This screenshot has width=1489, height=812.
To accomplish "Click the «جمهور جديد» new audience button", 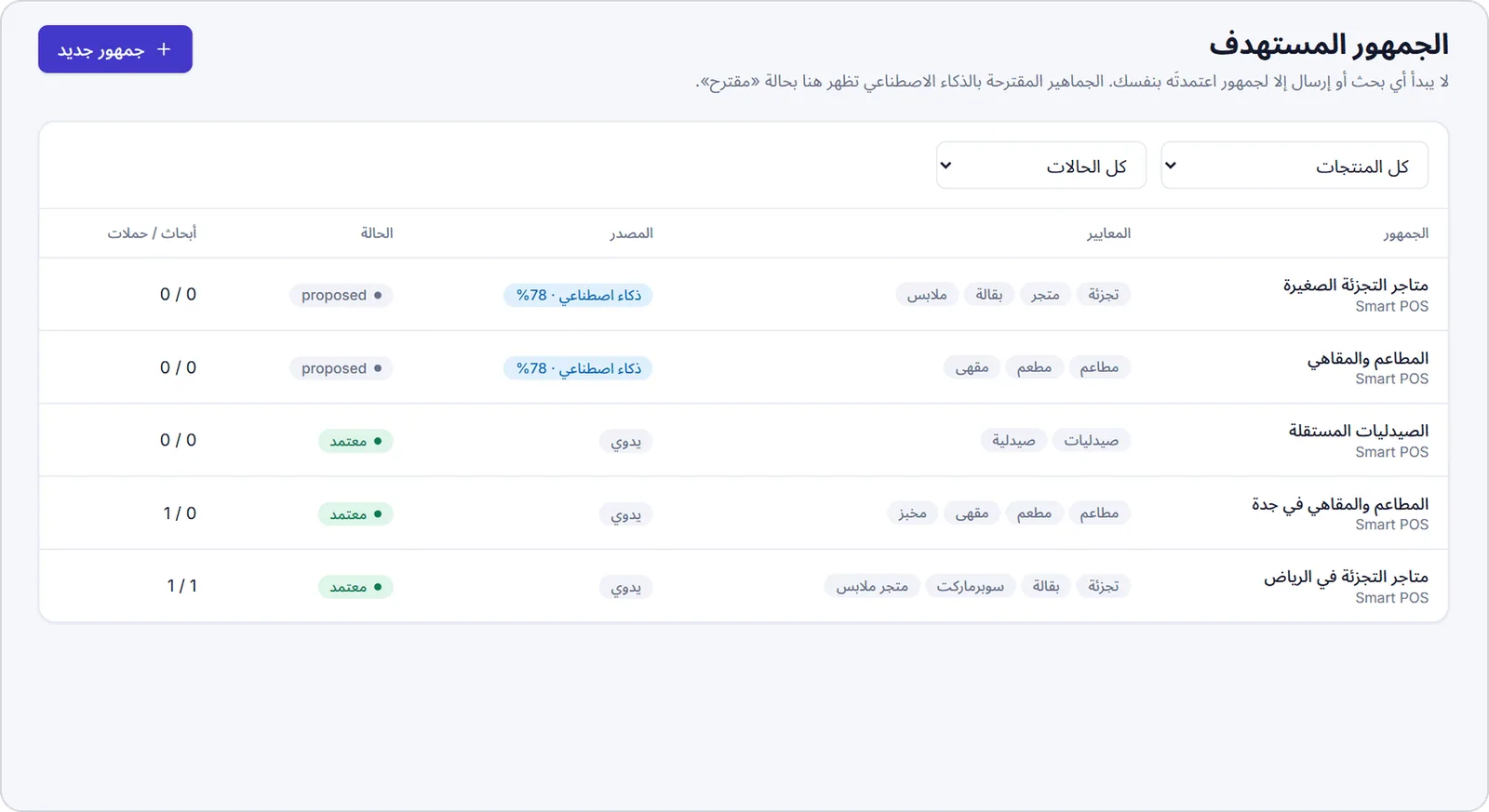I will 115,49.
